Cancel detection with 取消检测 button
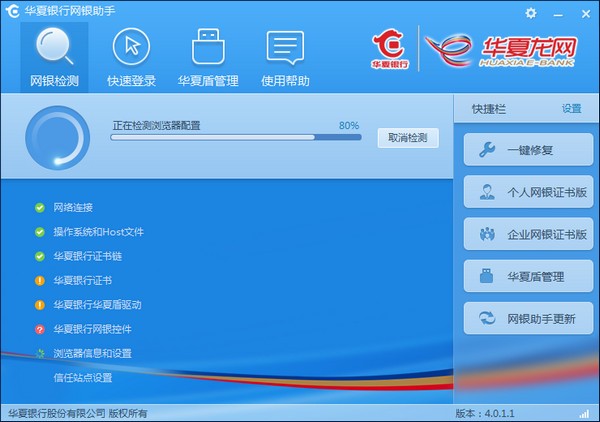The height and width of the screenshot is (422, 600). coord(407,138)
